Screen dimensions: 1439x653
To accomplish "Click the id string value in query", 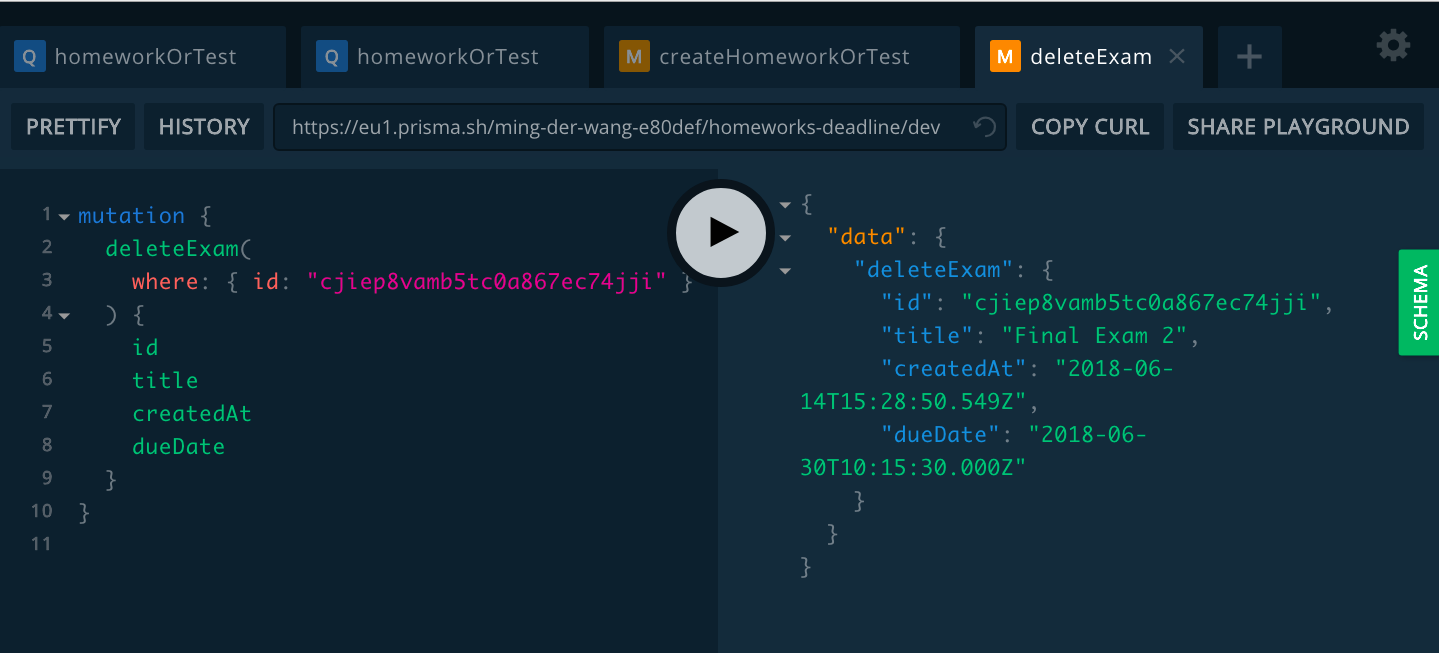I will point(486,282).
